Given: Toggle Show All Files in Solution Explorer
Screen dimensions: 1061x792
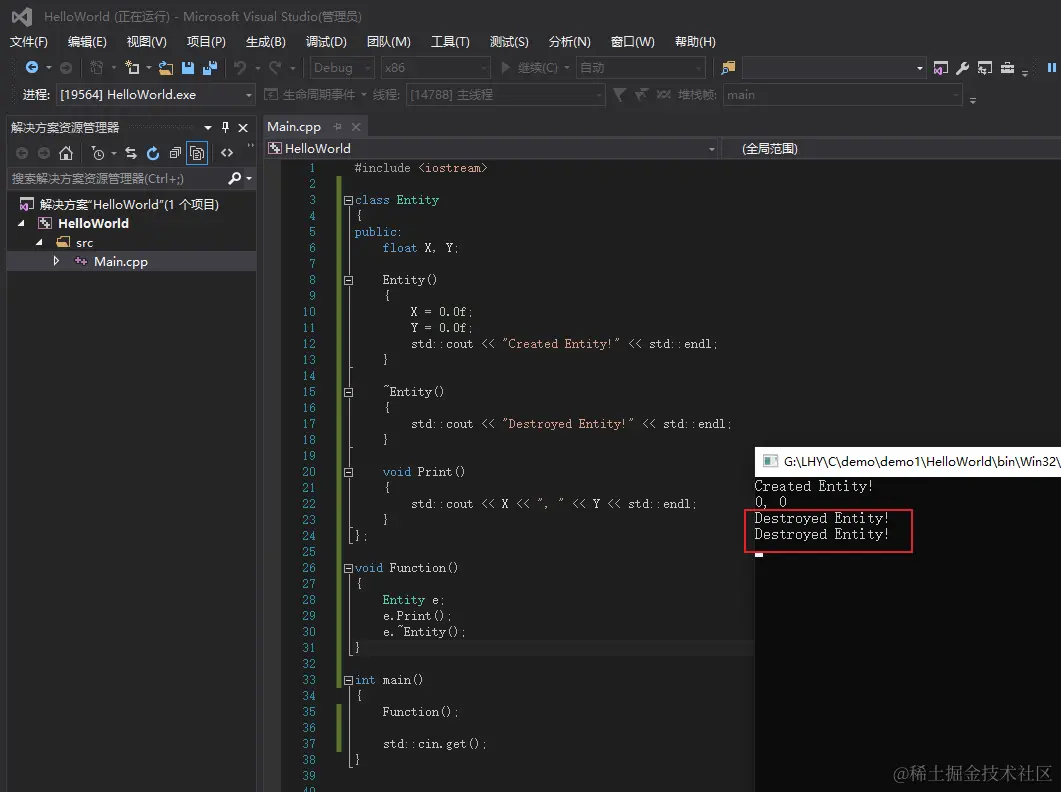Looking at the screenshot, I should (x=197, y=153).
